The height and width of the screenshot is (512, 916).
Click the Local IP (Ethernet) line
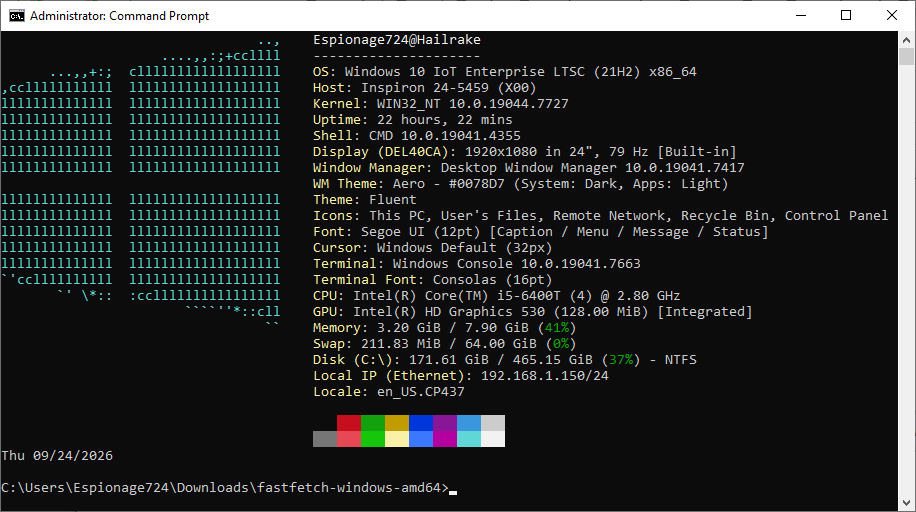(461, 376)
